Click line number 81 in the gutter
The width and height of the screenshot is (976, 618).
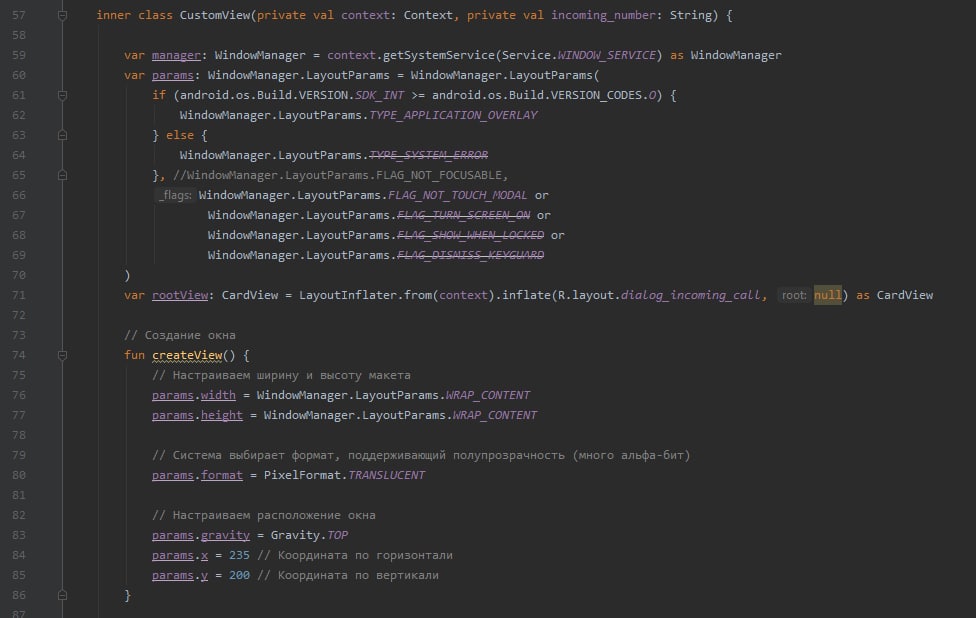[19, 495]
